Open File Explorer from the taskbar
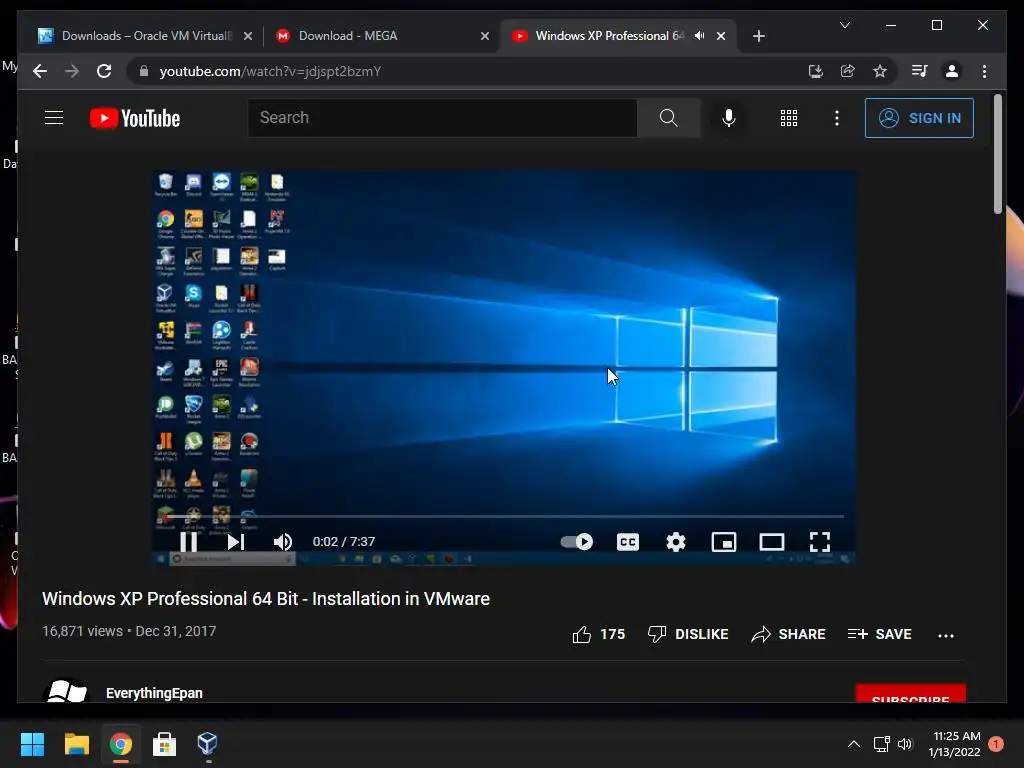The height and width of the screenshot is (768, 1024). tap(76, 744)
